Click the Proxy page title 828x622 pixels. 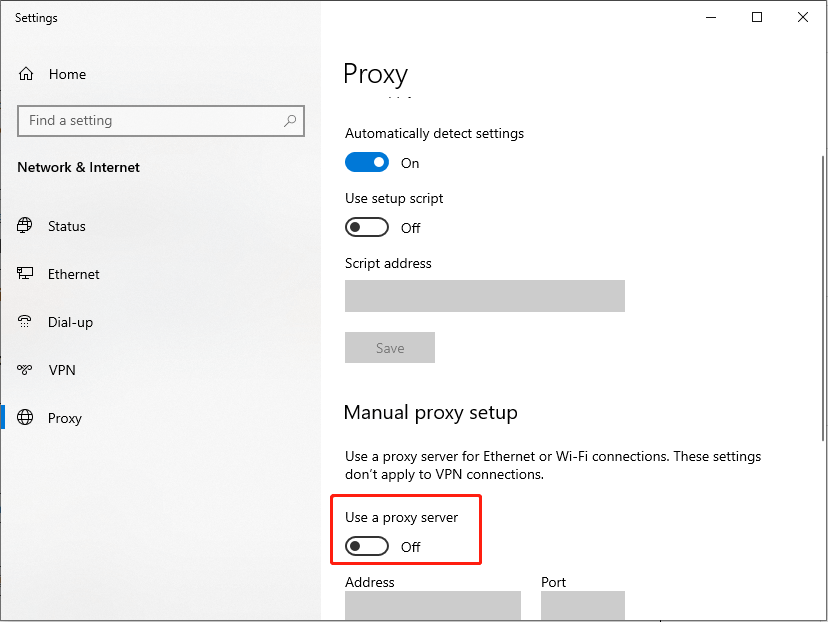click(x=375, y=74)
